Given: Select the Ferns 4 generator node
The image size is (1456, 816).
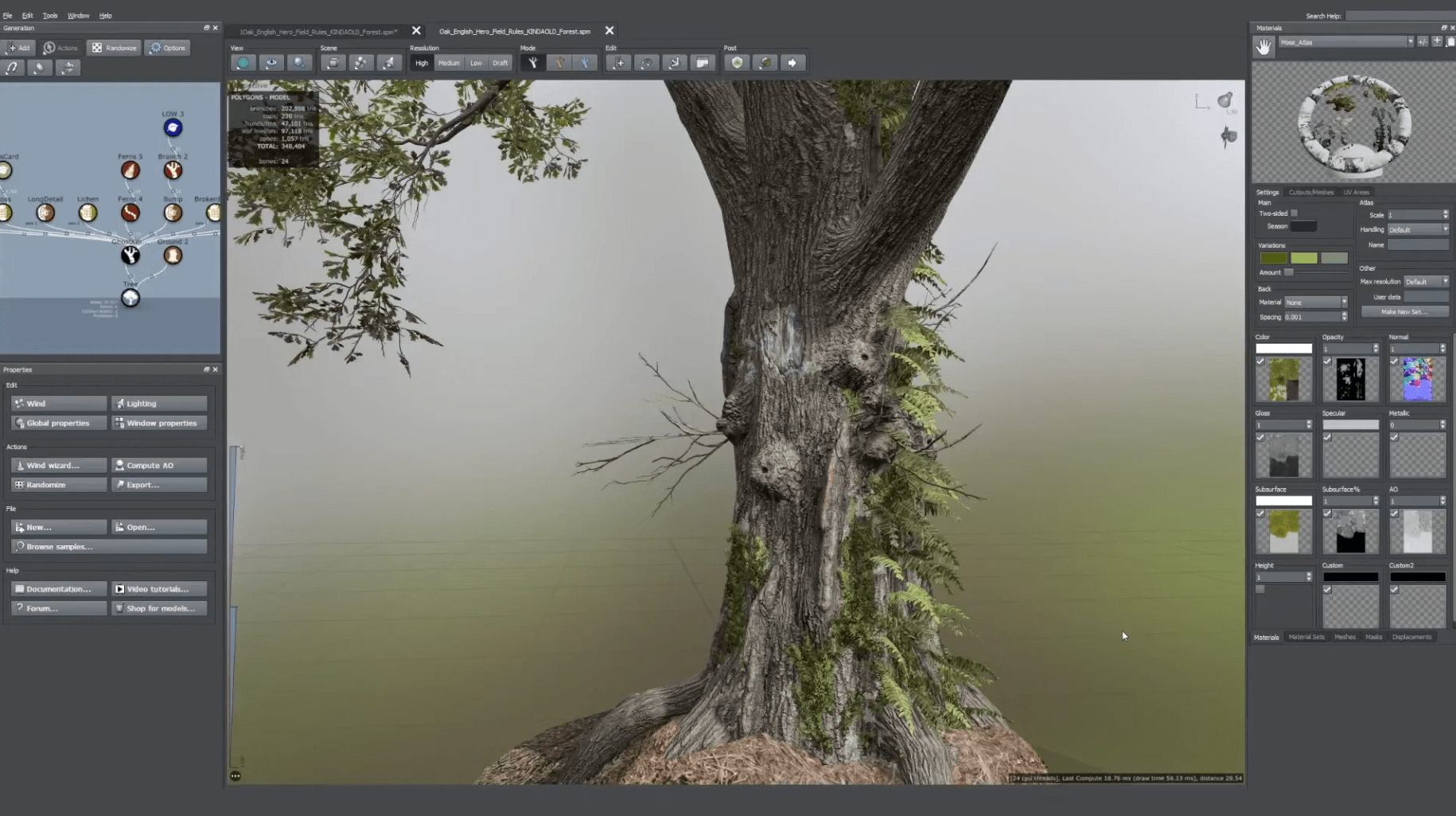Looking at the screenshot, I should click(x=130, y=213).
